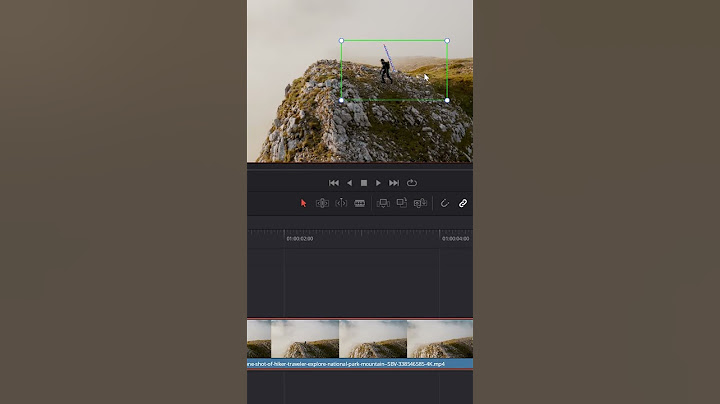Click the 01:00:04:00 timecode on the ruler
Viewport: 720px width, 404px height.
pos(456,239)
